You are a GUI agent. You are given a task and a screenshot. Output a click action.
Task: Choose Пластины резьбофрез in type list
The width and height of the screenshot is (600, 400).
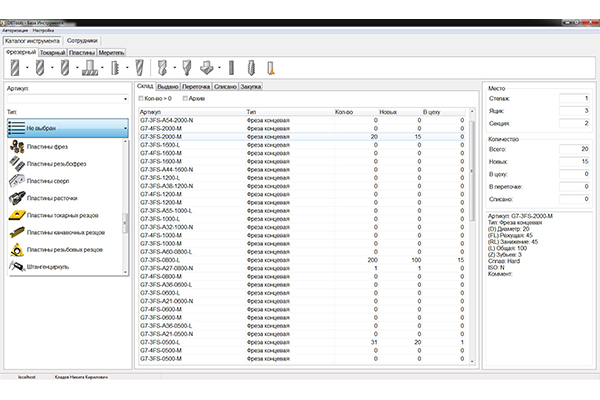(66, 164)
